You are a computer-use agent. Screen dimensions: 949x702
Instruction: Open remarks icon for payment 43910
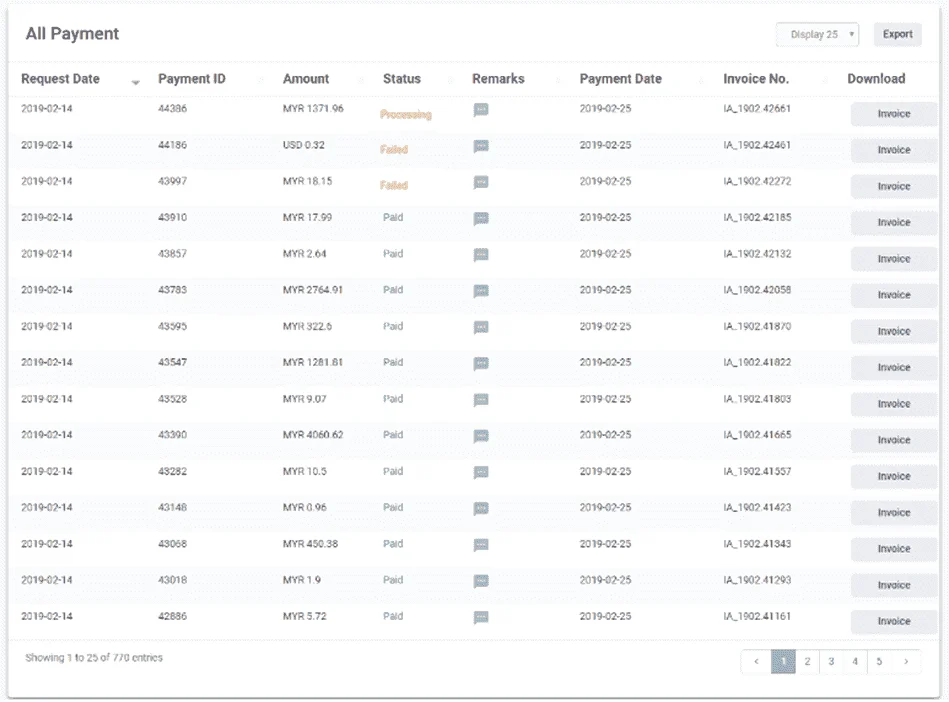pos(481,218)
